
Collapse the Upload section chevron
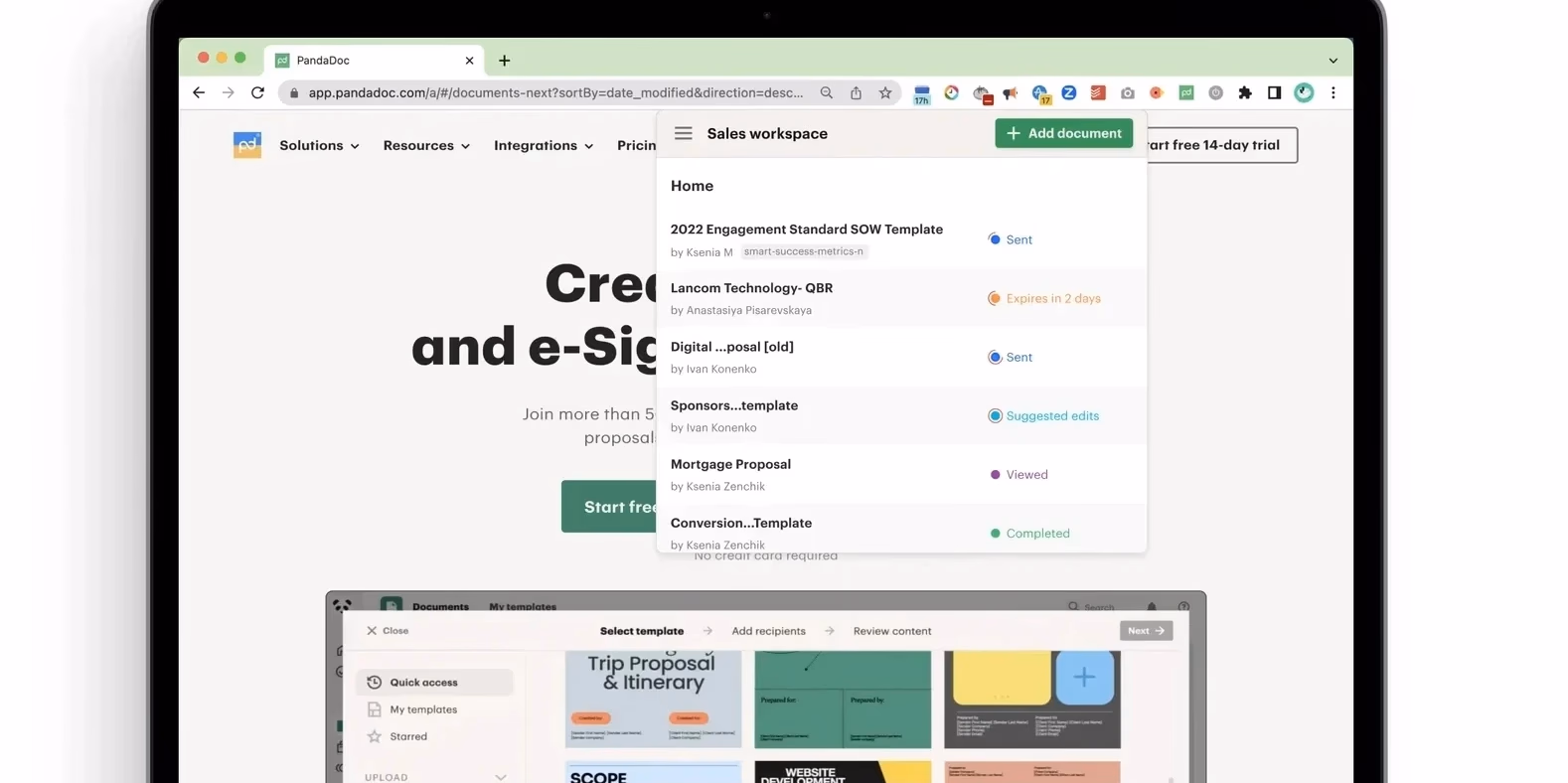point(501,777)
